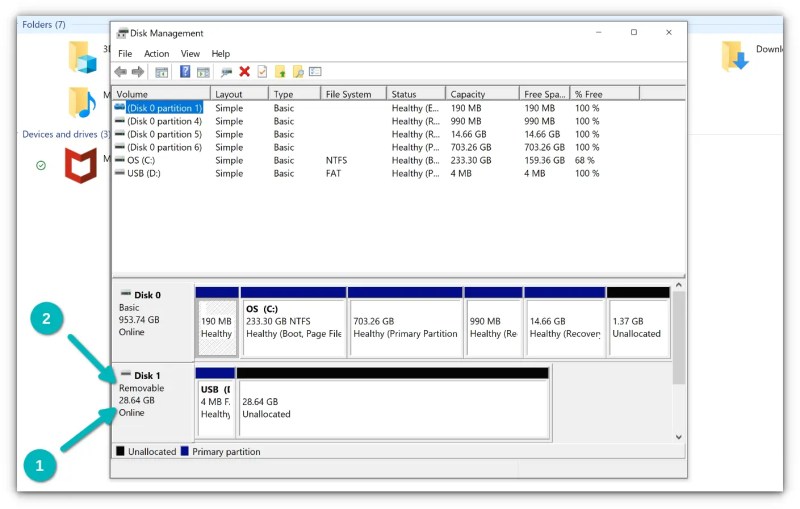Open the File menu
Image resolution: width=800 pixels, height=509 pixels.
click(x=125, y=54)
